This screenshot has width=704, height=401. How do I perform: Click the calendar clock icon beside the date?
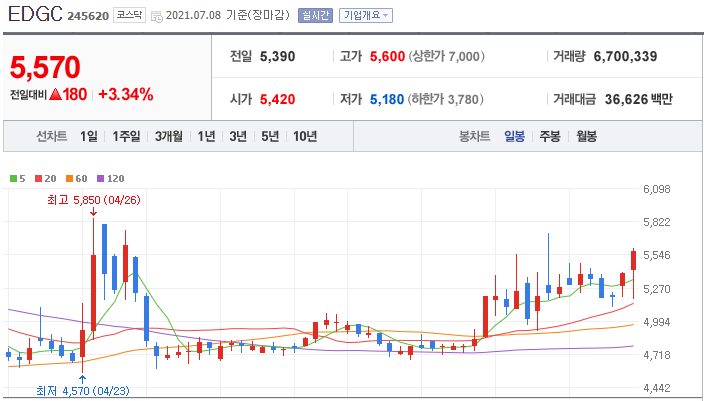[x=157, y=17]
